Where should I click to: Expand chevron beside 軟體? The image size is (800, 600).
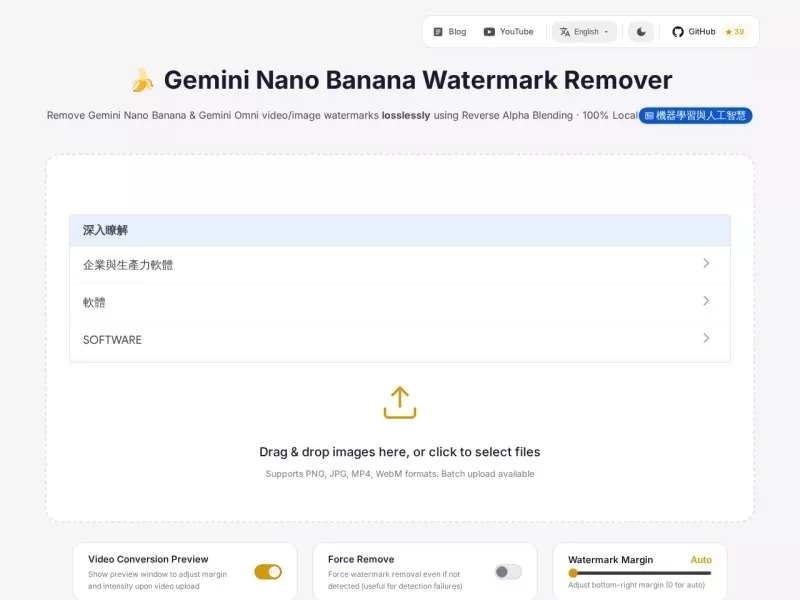pos(706,301)
